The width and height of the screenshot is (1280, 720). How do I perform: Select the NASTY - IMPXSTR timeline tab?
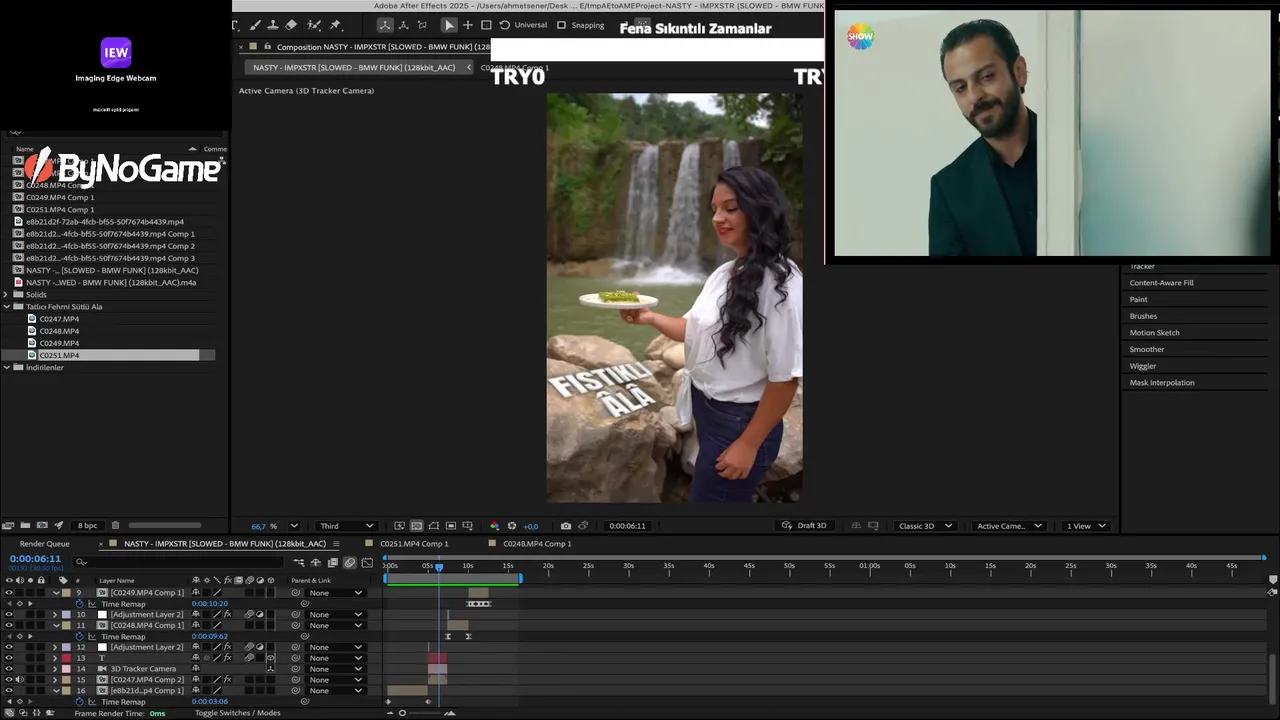click(225, 544)
